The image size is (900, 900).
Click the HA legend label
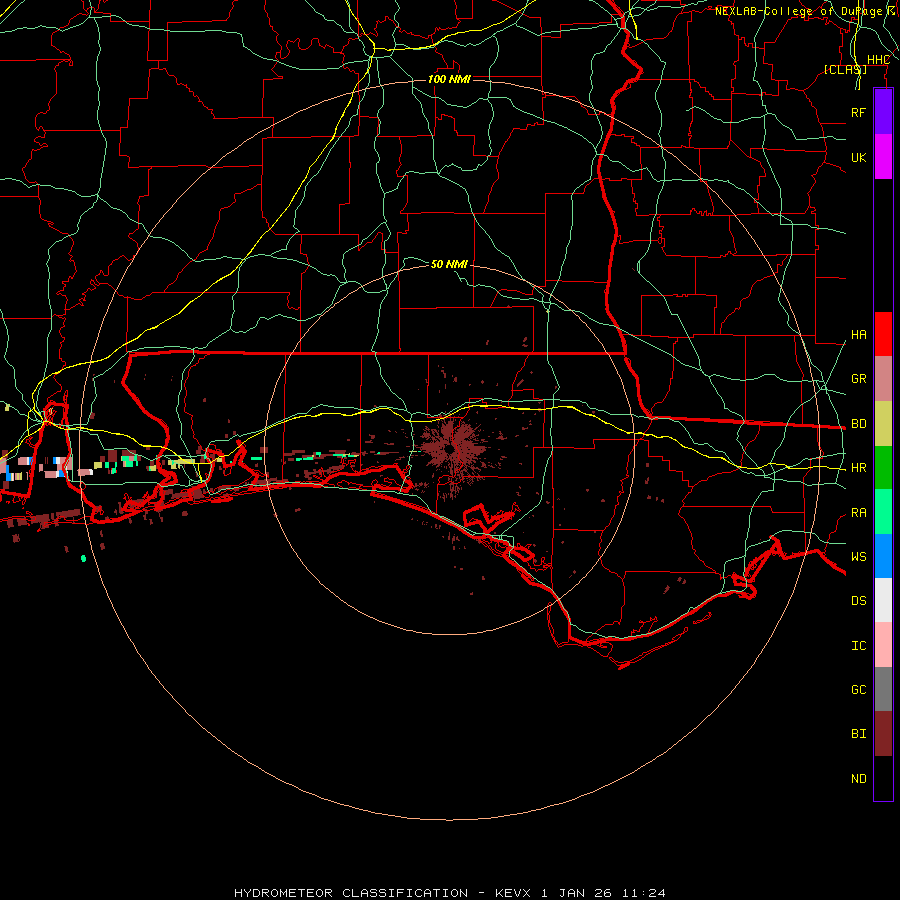click(x=858, y=335)
